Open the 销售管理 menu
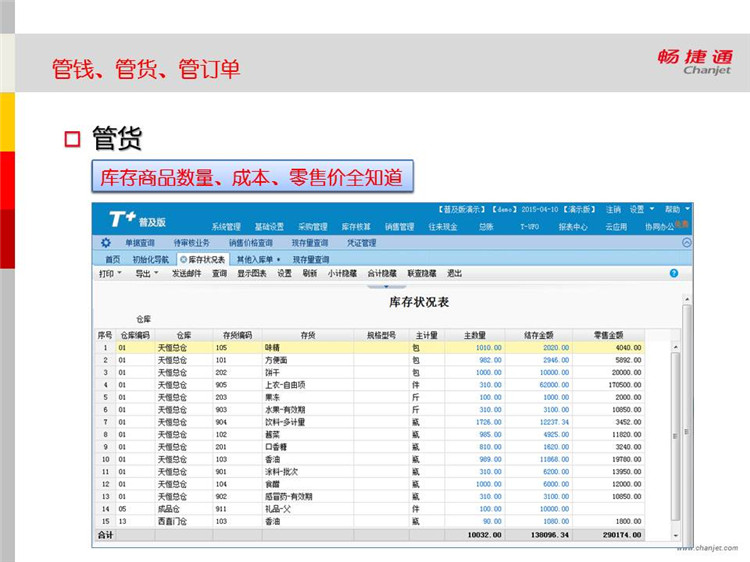The image size is (750, 562). 399,227
